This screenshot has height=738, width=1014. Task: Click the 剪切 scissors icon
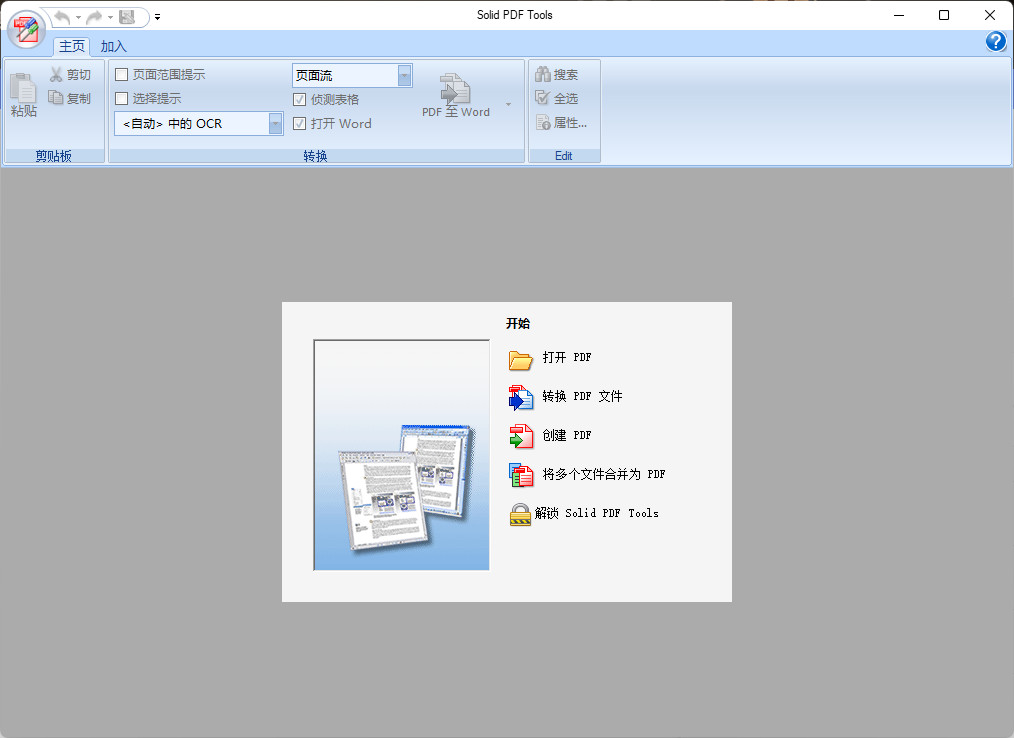pos(56,74)
